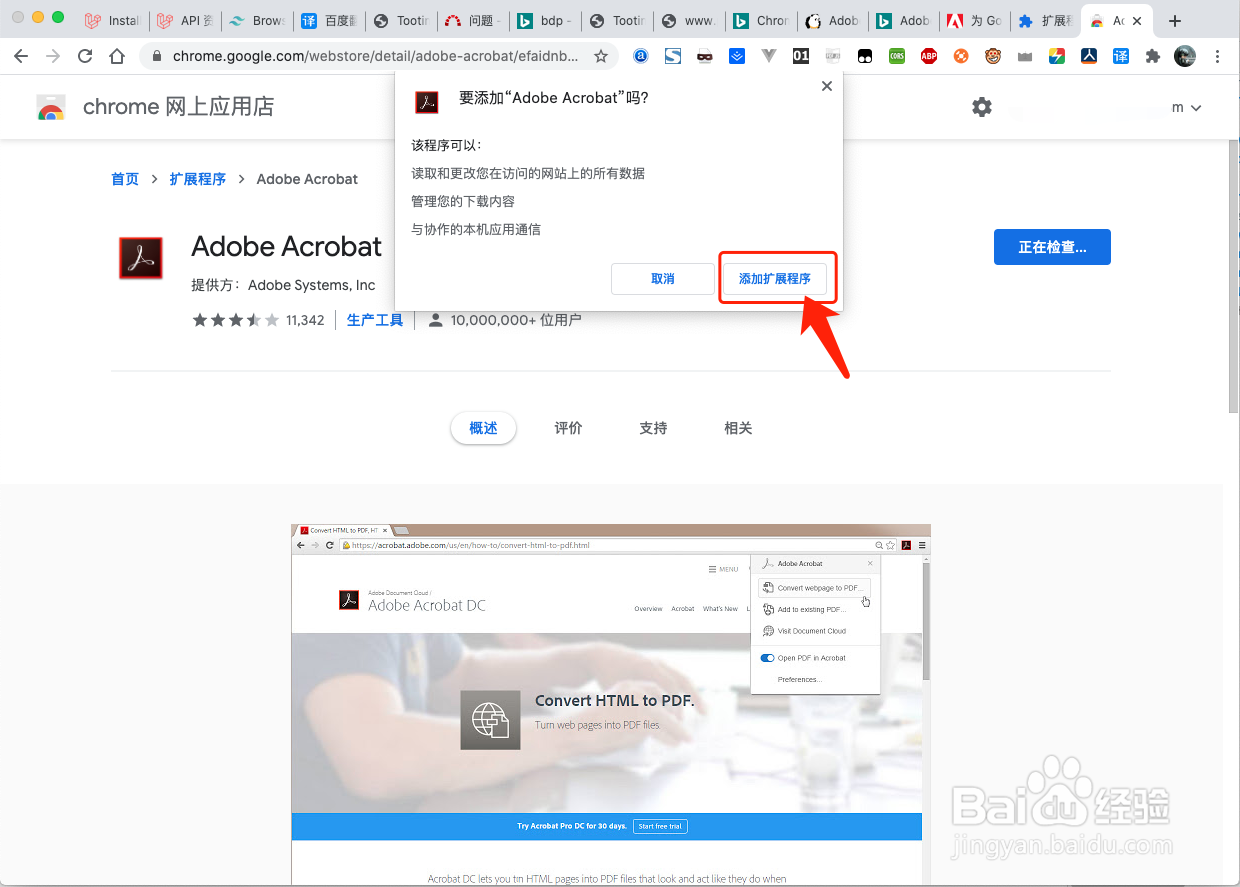The height and width of the screenshot is (887, 1240).
Task: Click the browser forward arrow
Action: coord(53,56)
